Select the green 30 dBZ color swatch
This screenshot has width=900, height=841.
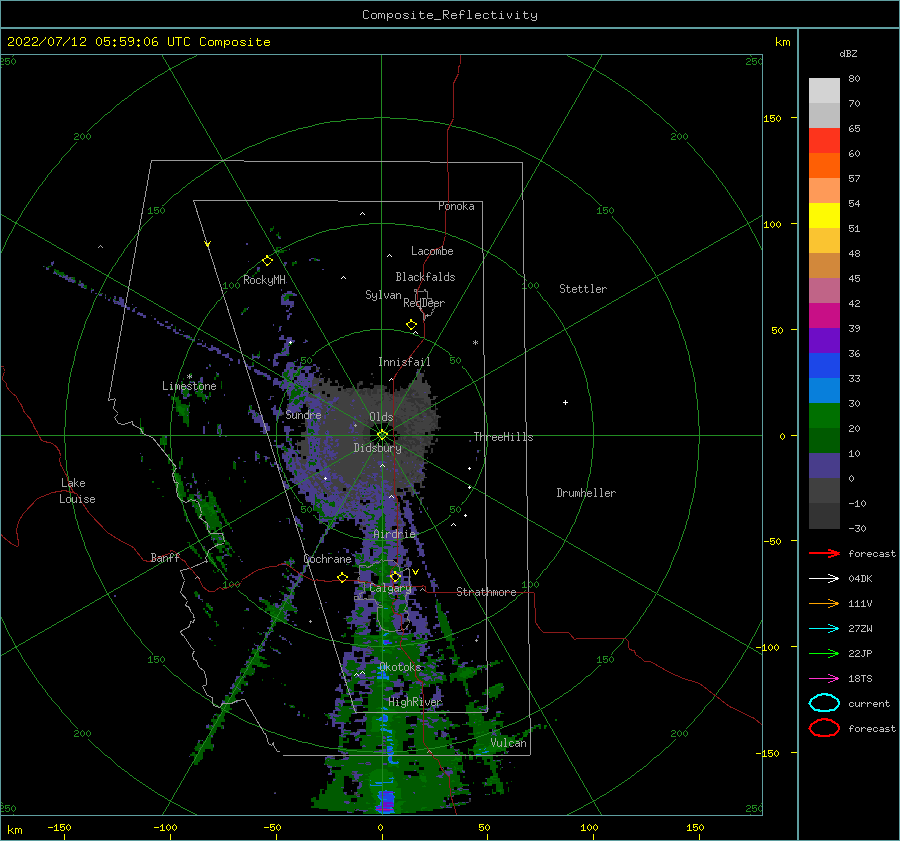(x=824, y=415)
